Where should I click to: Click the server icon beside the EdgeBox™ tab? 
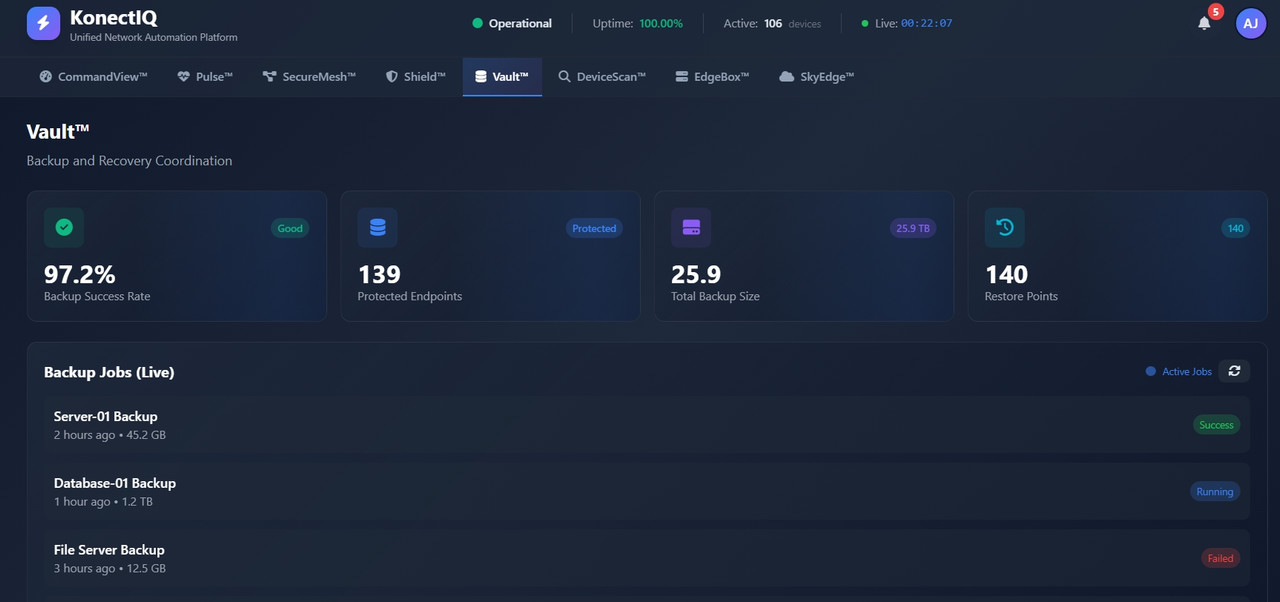pos(682,77)
